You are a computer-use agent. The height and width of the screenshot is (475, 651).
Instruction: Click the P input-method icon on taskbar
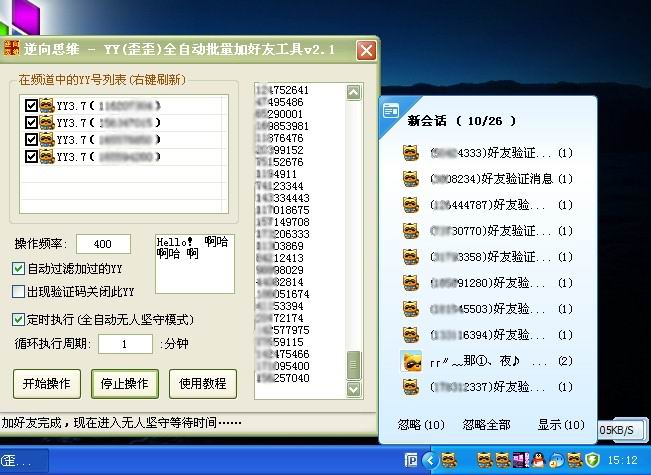[411, 460]
